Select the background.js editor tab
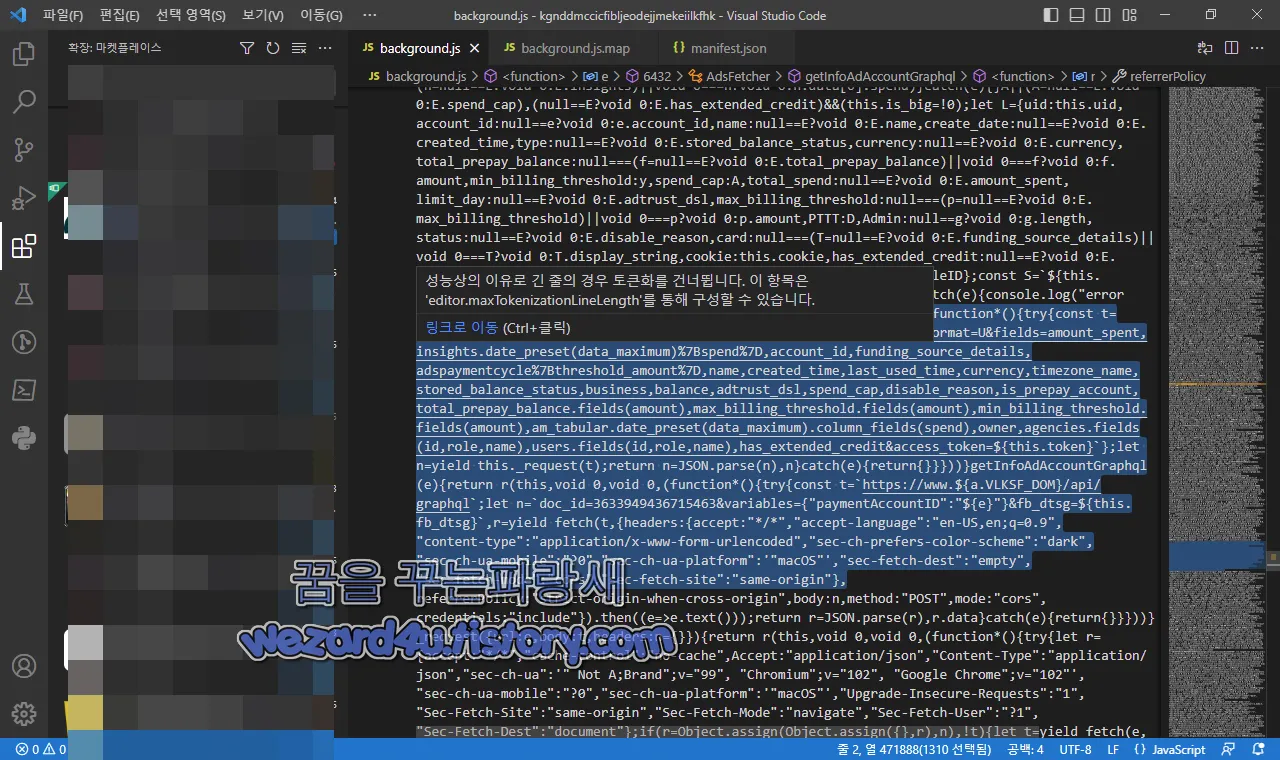This screenshot has height=760, width=1280. coord(419,48)
